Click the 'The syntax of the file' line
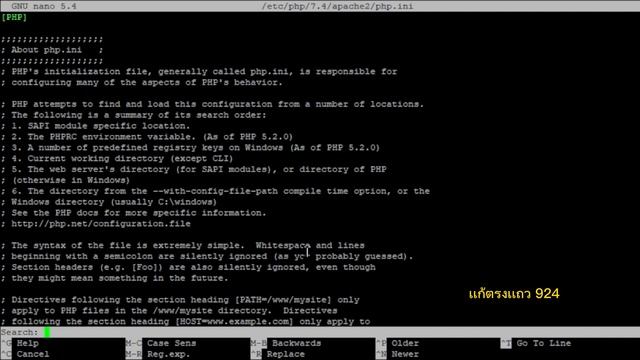This screenshot has width=640, height=360. click(183, 246)
